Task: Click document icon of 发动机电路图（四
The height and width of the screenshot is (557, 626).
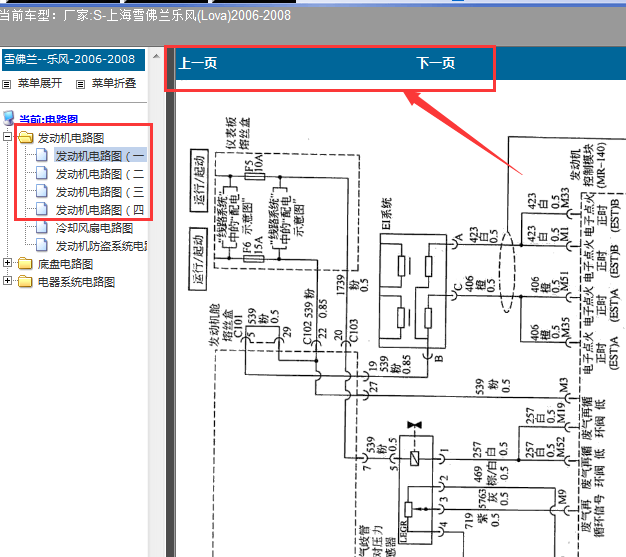Action: [x=42, y=209]
